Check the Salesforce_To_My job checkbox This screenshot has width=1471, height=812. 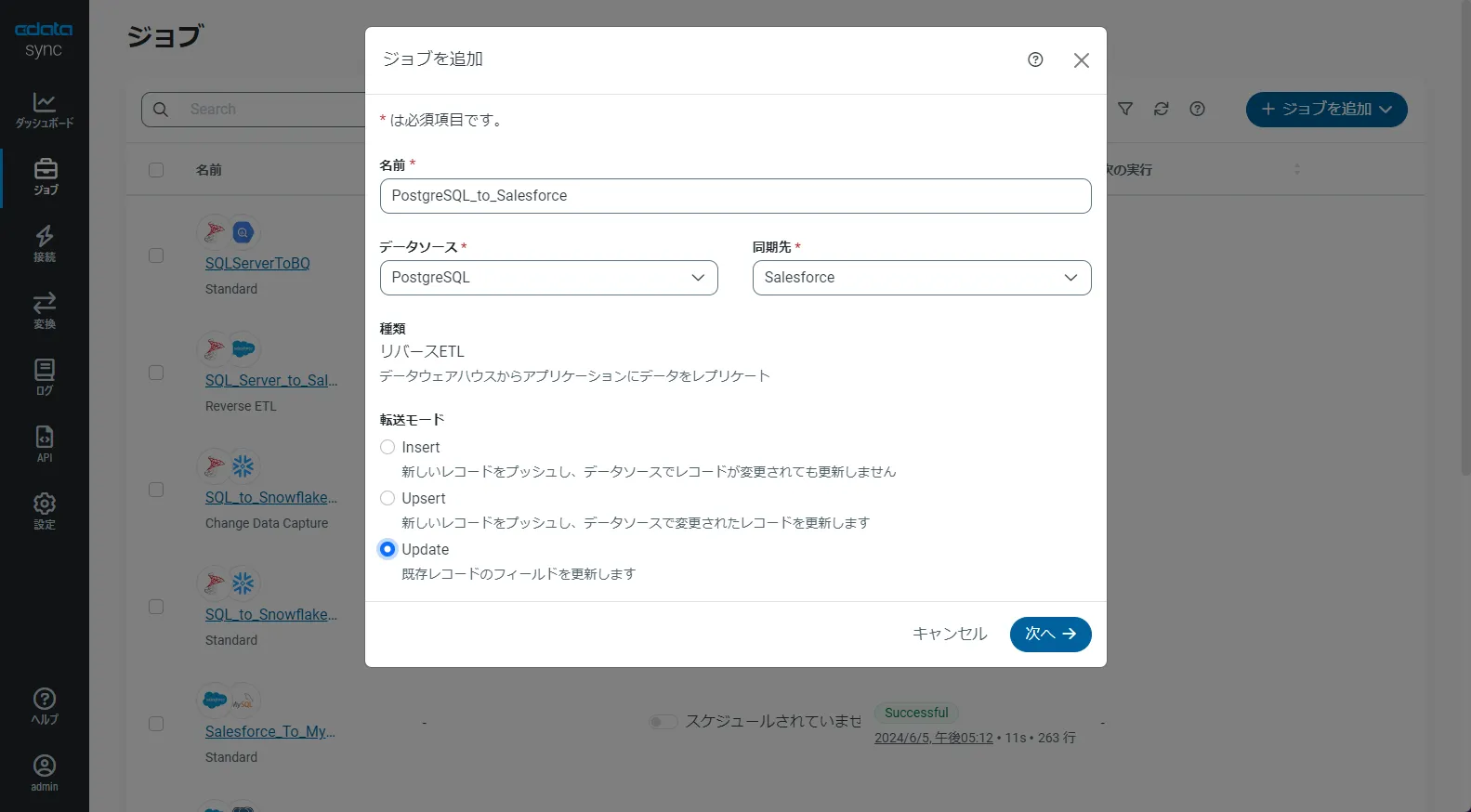156,724
